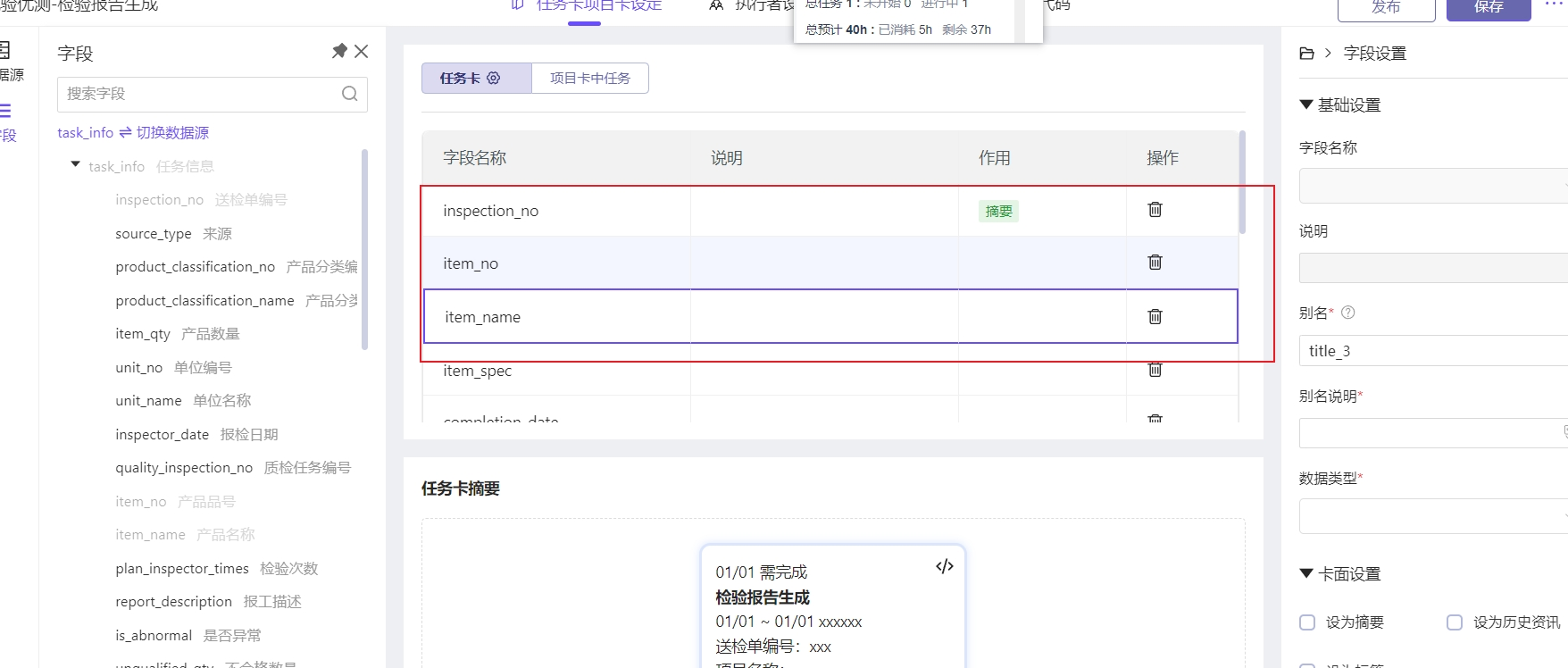The height and width of the screenshot is (668, 1568).
Task: Check the 设为历史资讯 checkbox
Action: (1455, 622)
